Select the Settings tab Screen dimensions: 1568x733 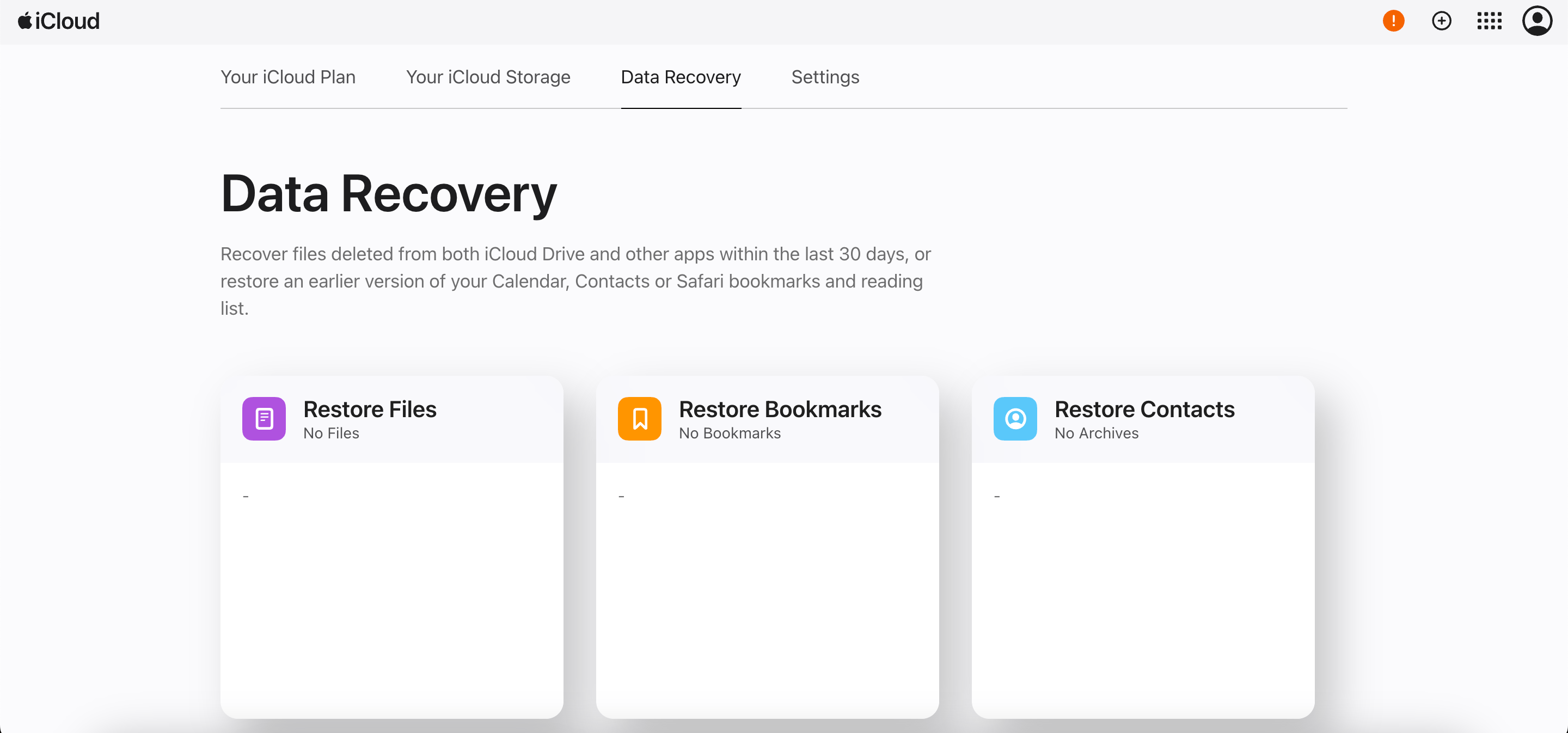[825, 77]
